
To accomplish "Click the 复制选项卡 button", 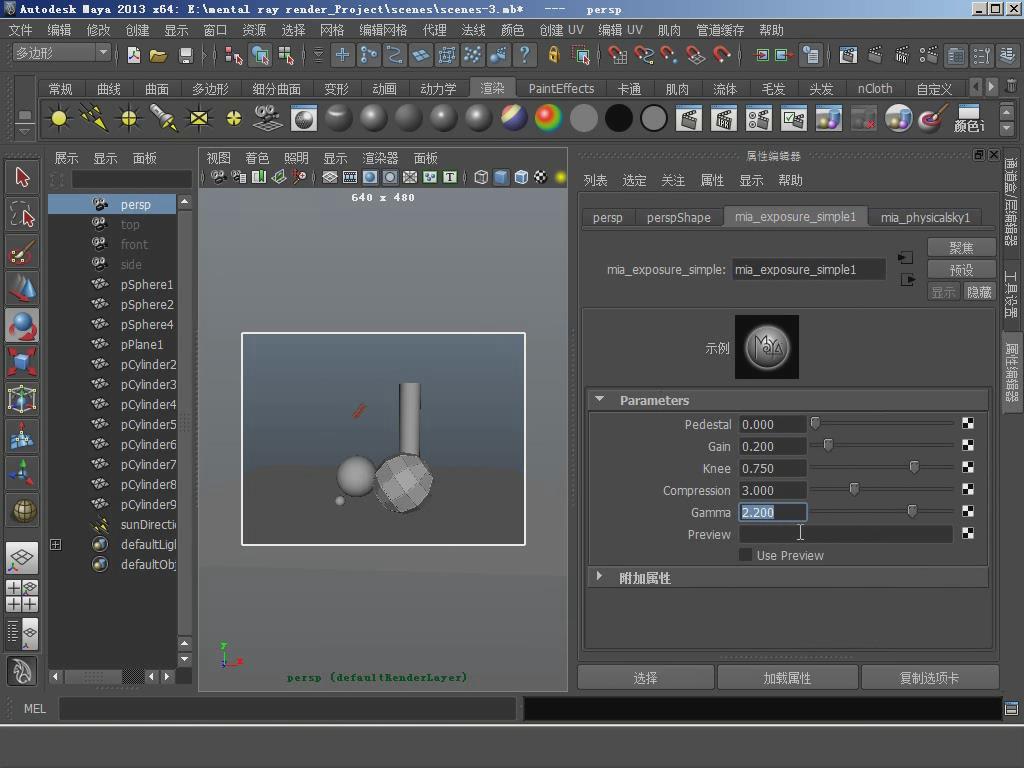I will (x=929, y=678).
